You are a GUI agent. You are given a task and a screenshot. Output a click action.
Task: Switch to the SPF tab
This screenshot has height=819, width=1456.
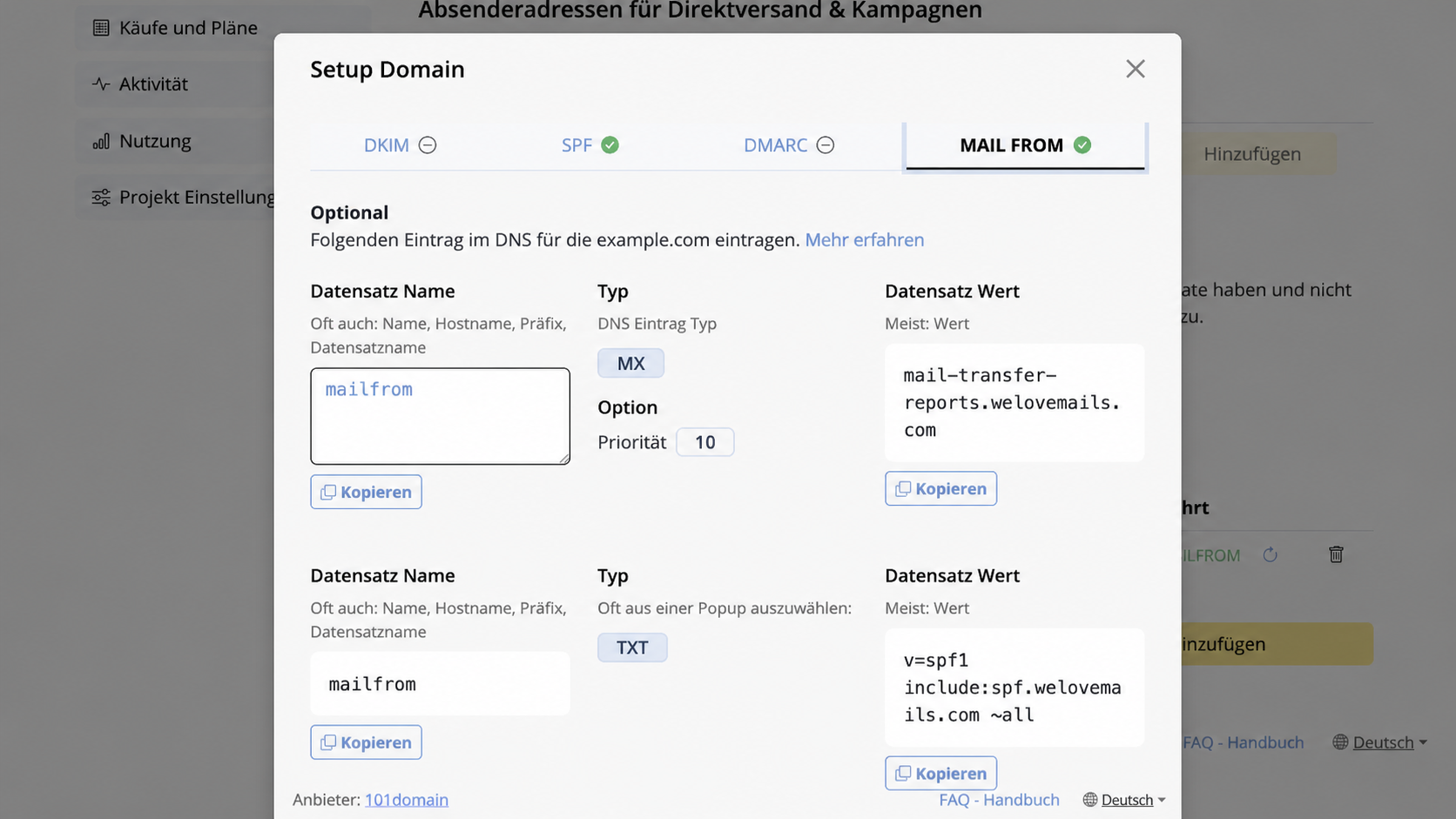coord(590,145)
